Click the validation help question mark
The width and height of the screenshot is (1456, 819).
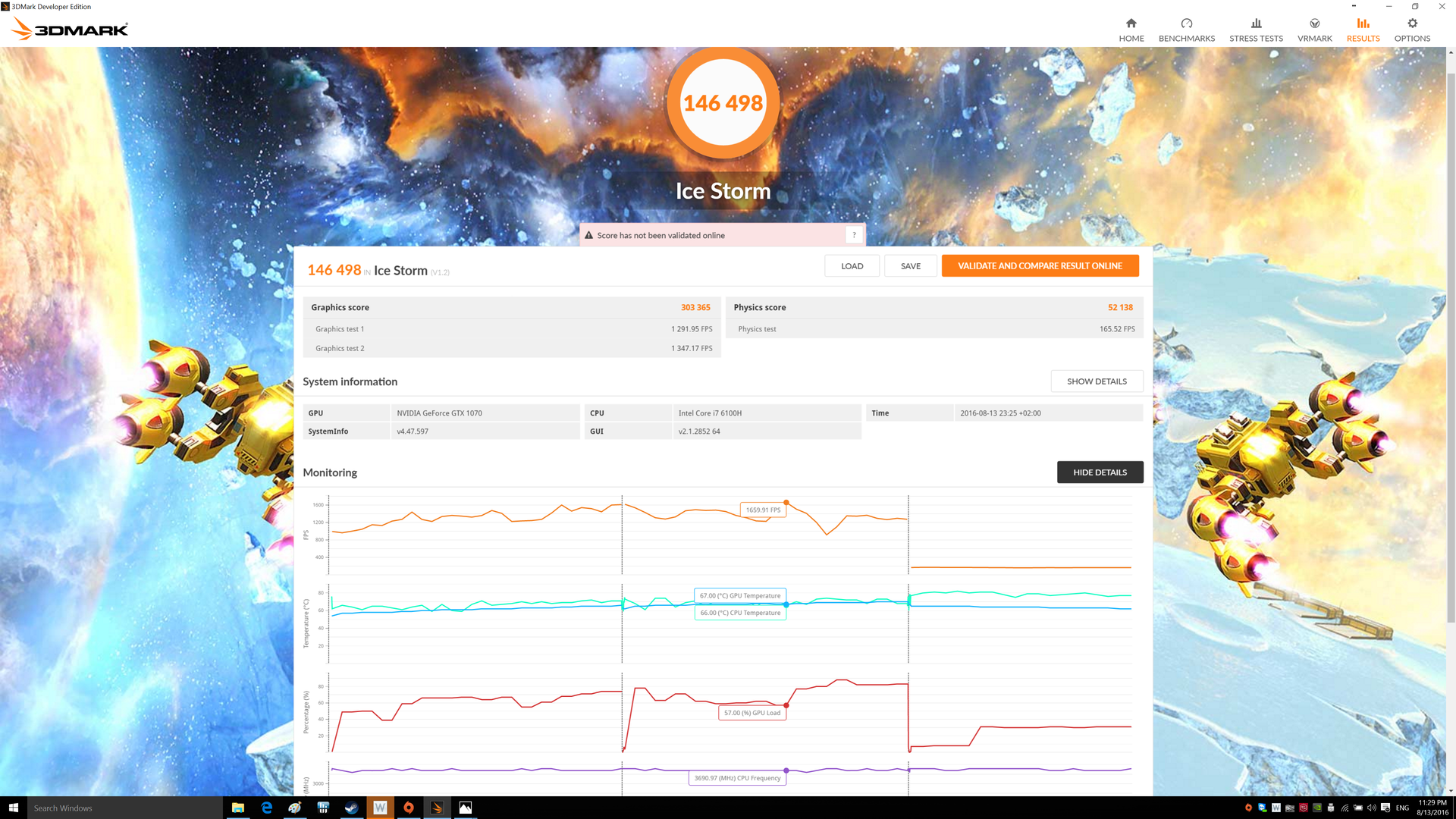point(854,235)
